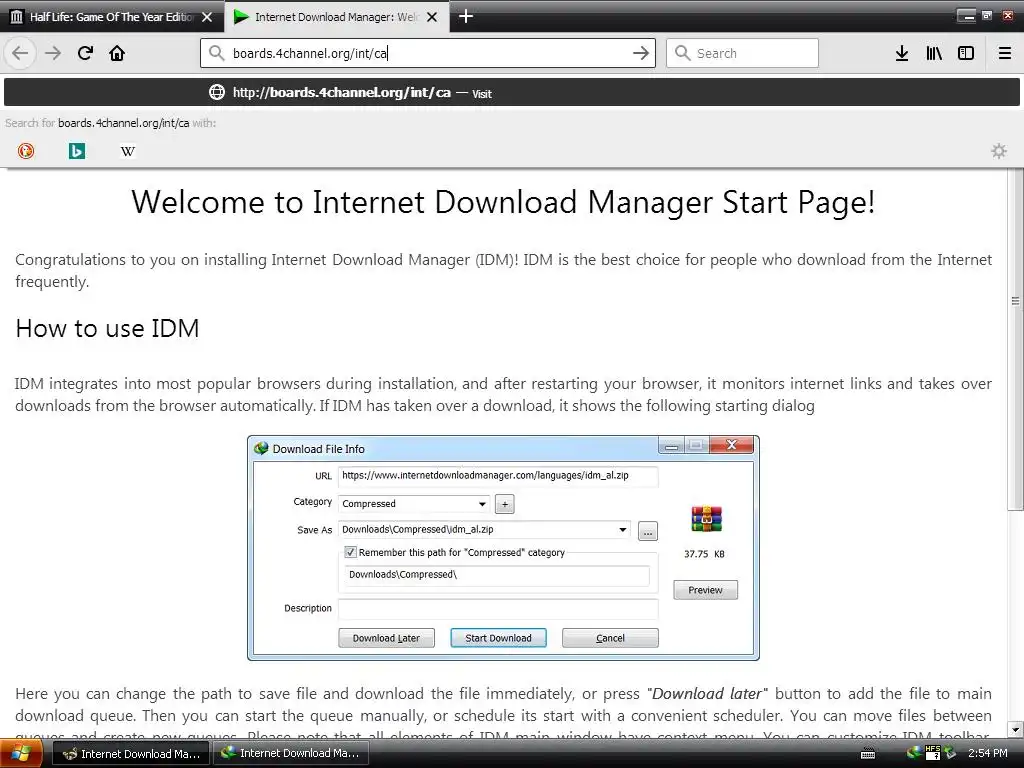
Task: Close the Half Life tab
Action: [x=207, y=17]
